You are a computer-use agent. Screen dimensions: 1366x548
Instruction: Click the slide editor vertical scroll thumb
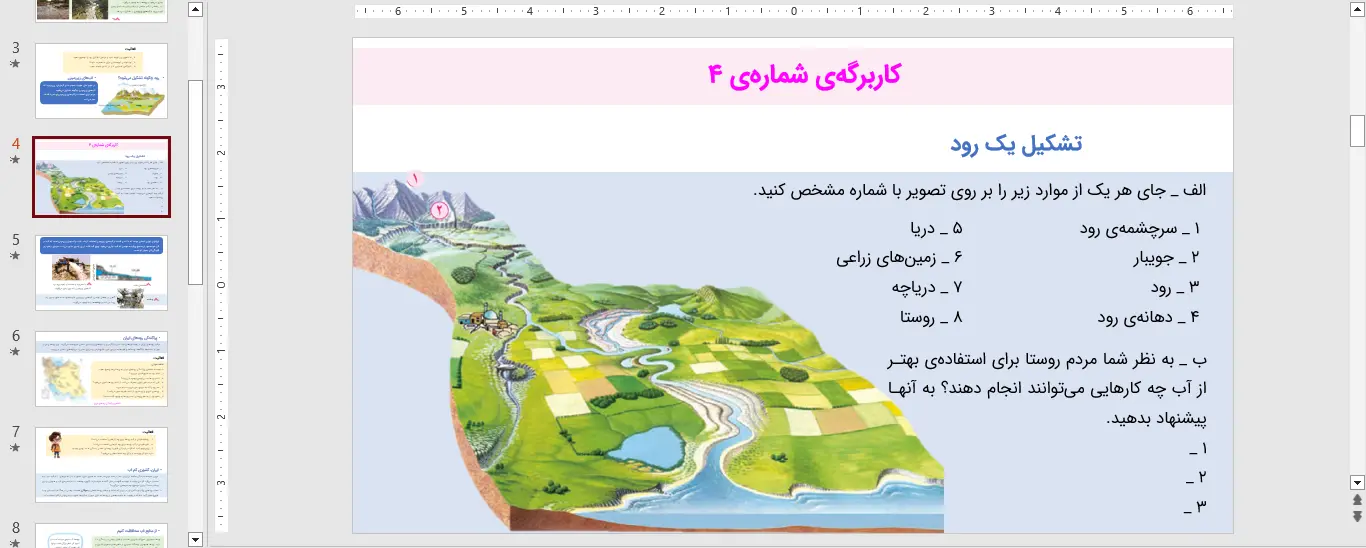(x=1357, y=130)
